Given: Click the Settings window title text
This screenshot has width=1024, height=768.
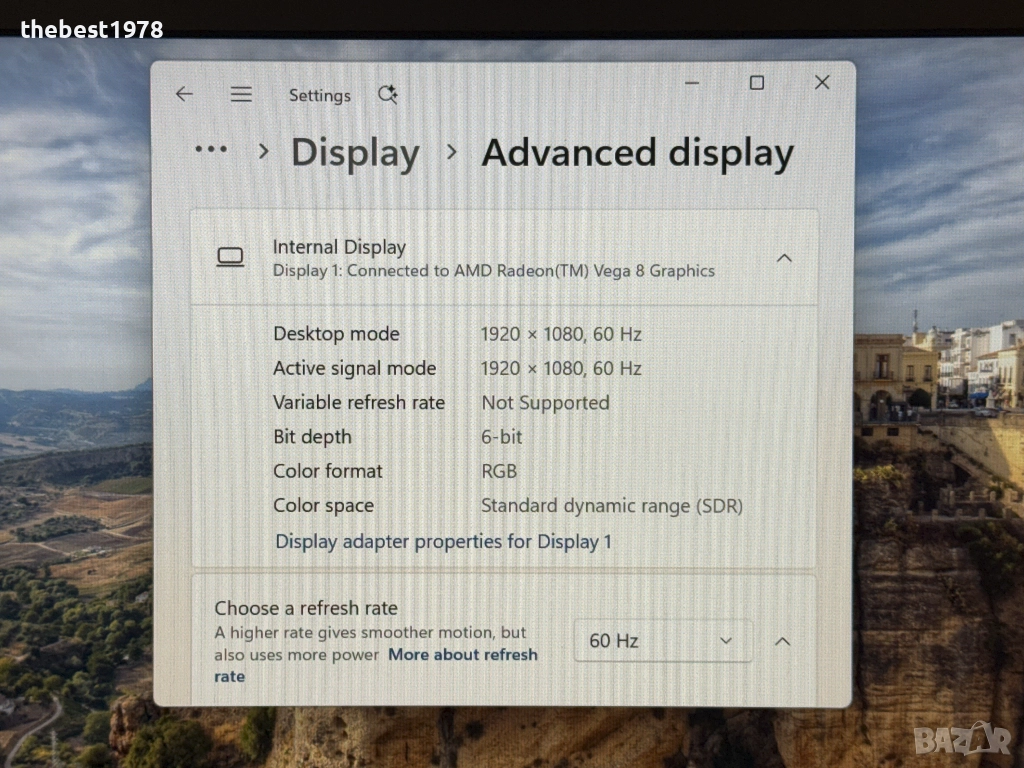Looking at the screenshot, I should point(319,96).
